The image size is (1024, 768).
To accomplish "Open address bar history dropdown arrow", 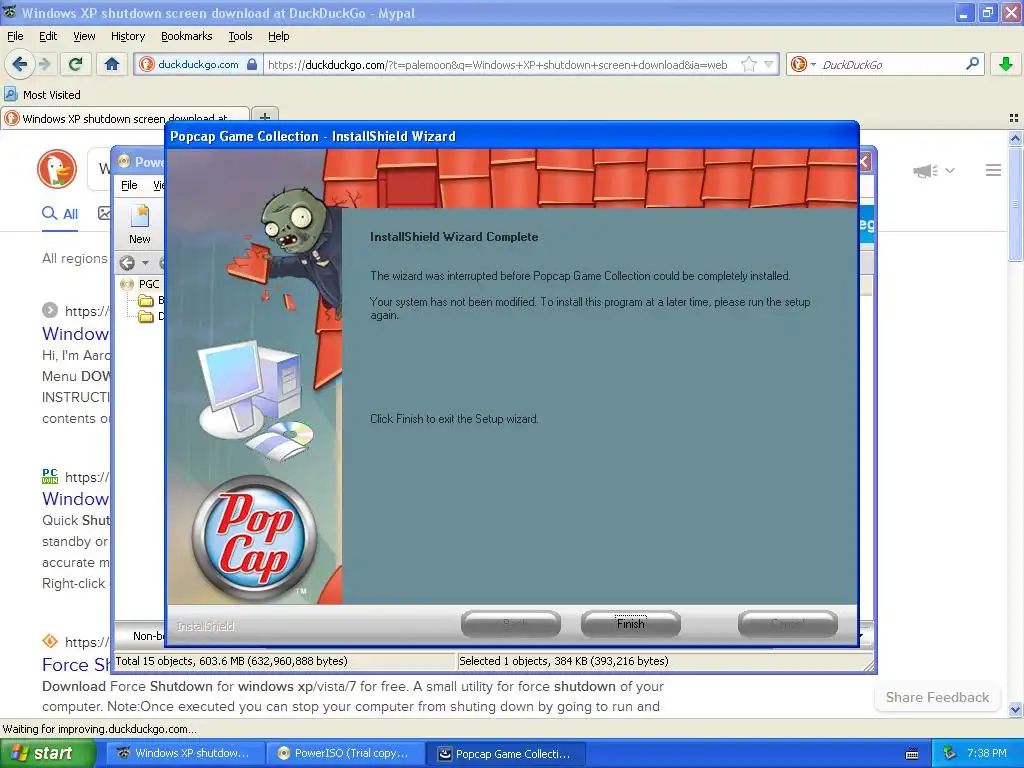I will 769,64.
